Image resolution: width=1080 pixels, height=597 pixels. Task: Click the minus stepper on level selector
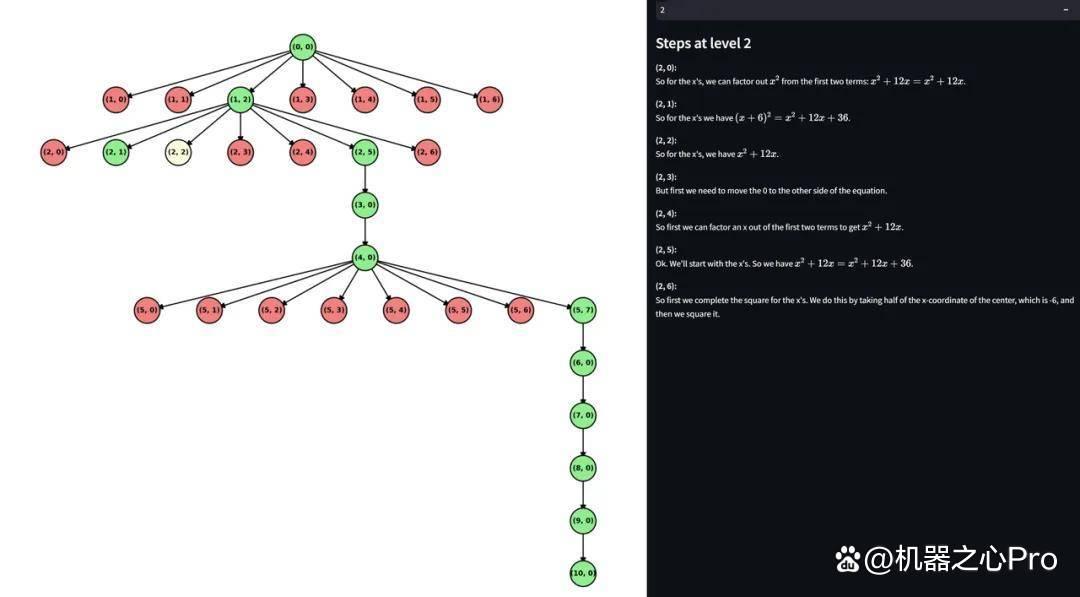click(x=1066, y=10)
